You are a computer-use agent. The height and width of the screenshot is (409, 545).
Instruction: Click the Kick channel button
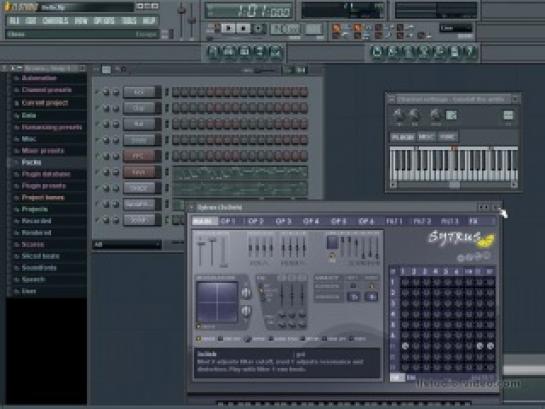click(x=139, y=92)
